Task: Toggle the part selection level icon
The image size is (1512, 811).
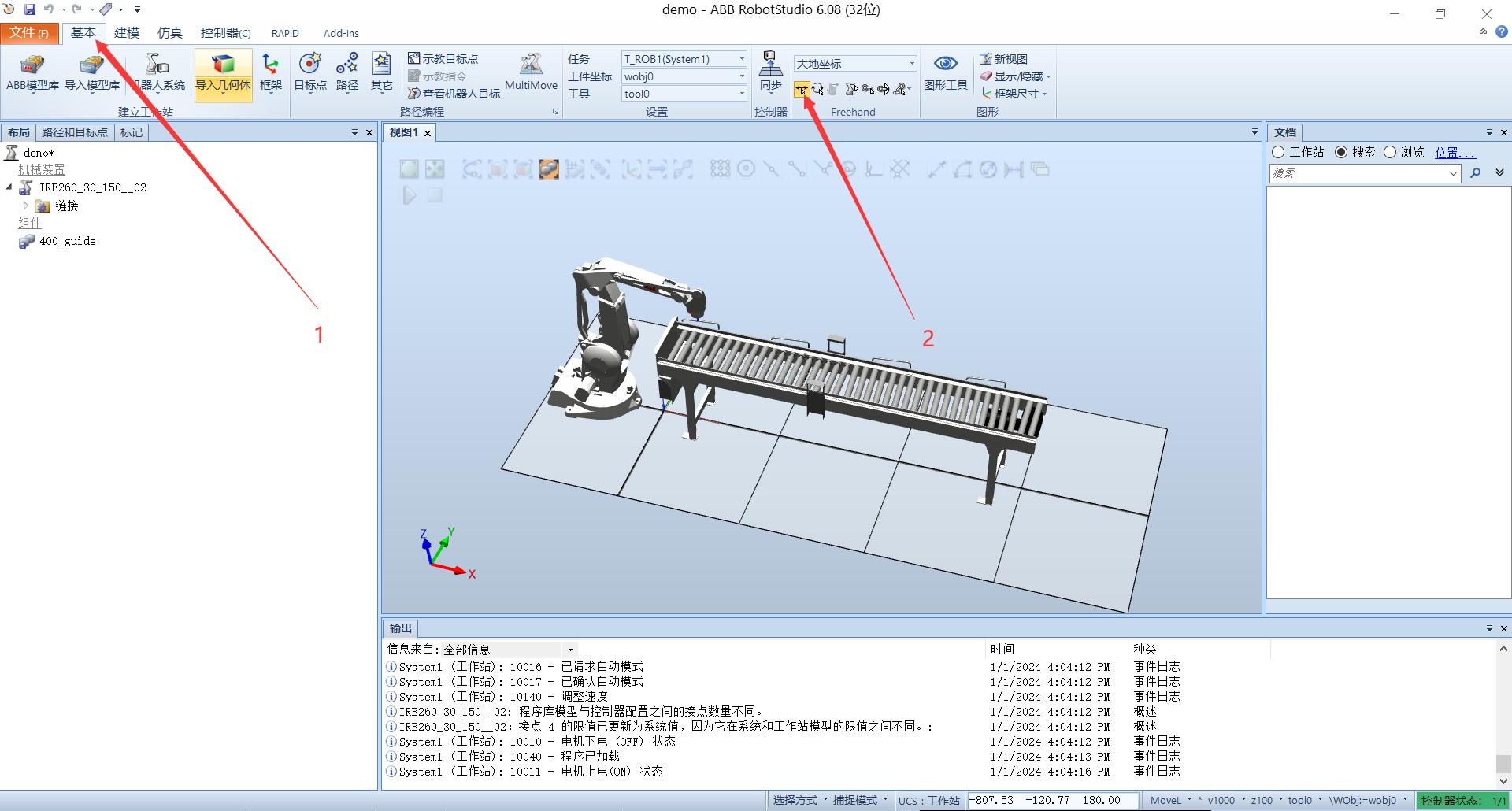Action: pyautogui.click(x=549, y=168)
